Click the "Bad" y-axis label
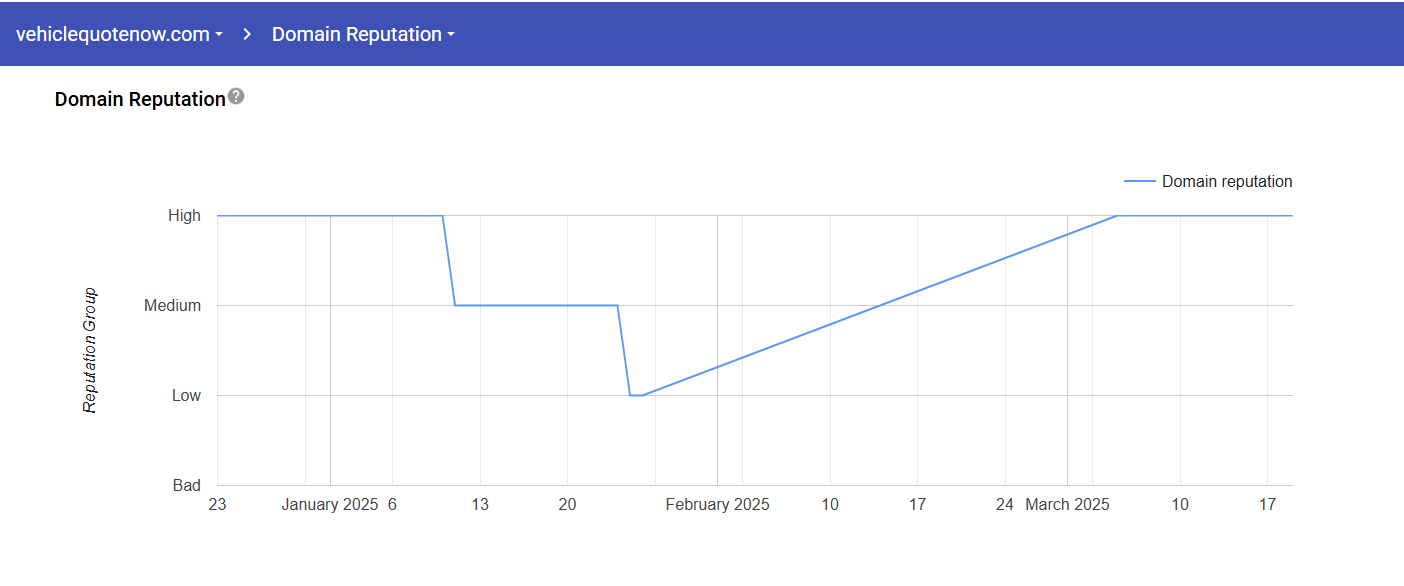This screenshot has width=1404, height=586. [187, 486]
